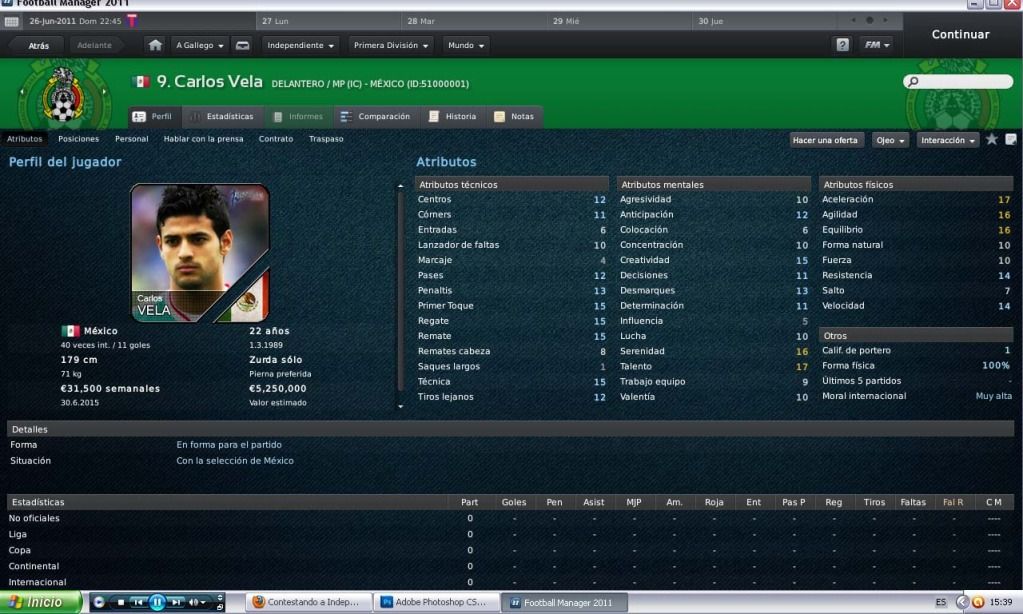Screen dimensions: 1023x614
Task: Click the club shirt icon next to the time
Action: pos(132,21)
